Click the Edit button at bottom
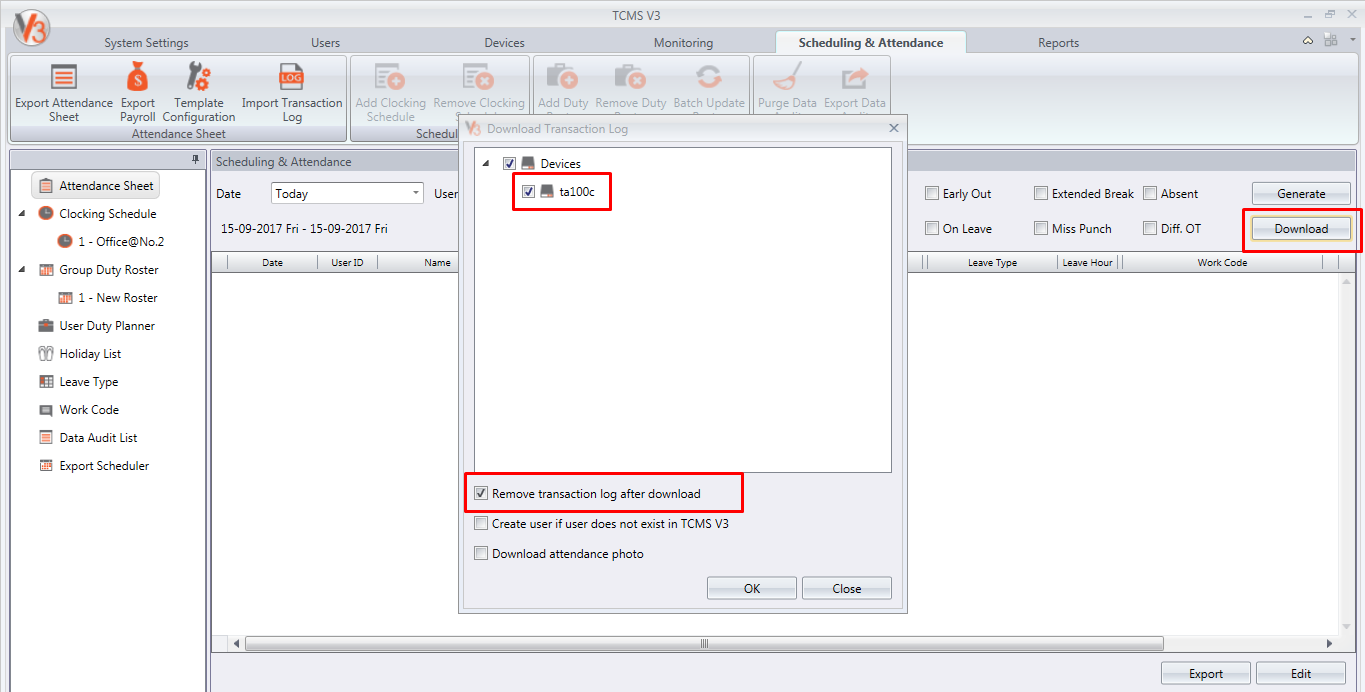The width and height of the screenshot is (1365, 692). click(1301, 673)
